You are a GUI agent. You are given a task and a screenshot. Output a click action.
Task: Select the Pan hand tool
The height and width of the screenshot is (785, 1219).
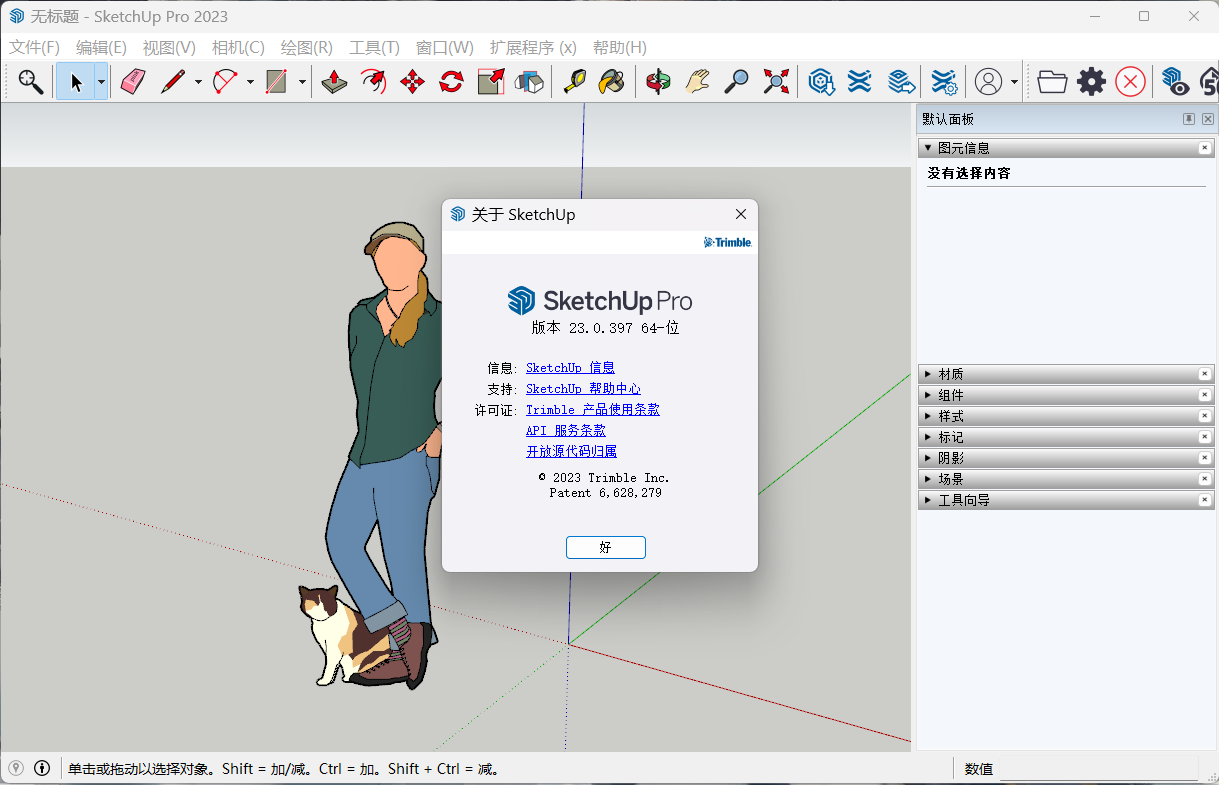[697, 81]
